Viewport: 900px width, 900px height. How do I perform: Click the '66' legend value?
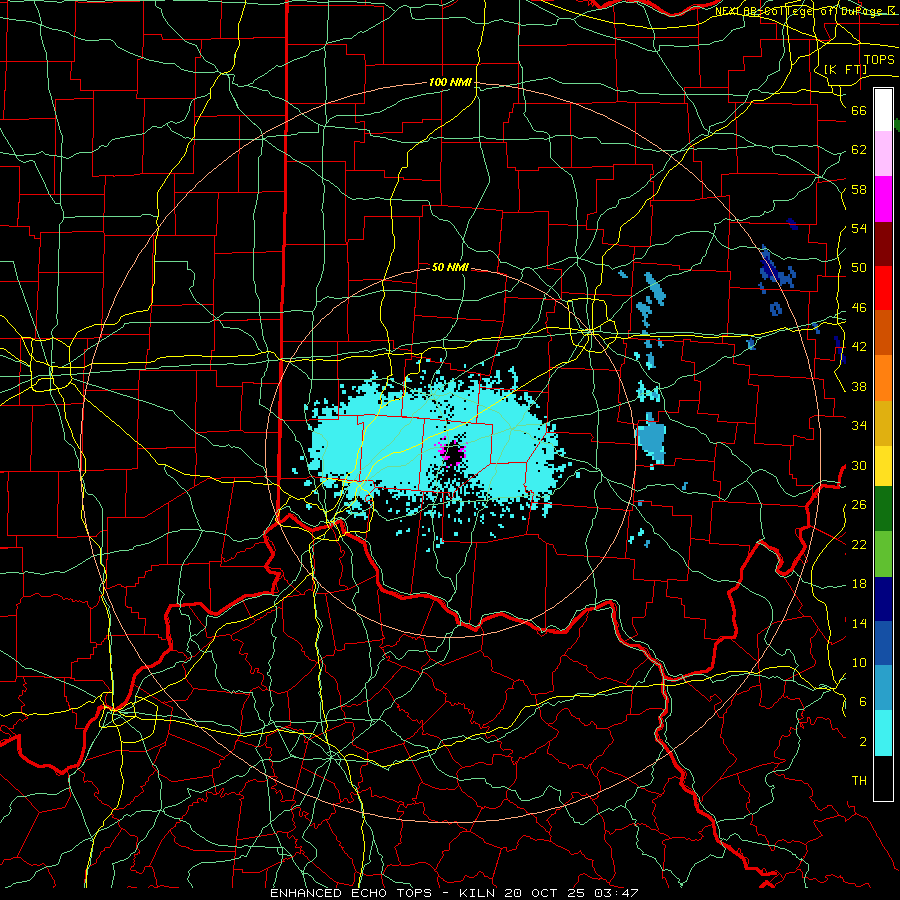point(859,110)
